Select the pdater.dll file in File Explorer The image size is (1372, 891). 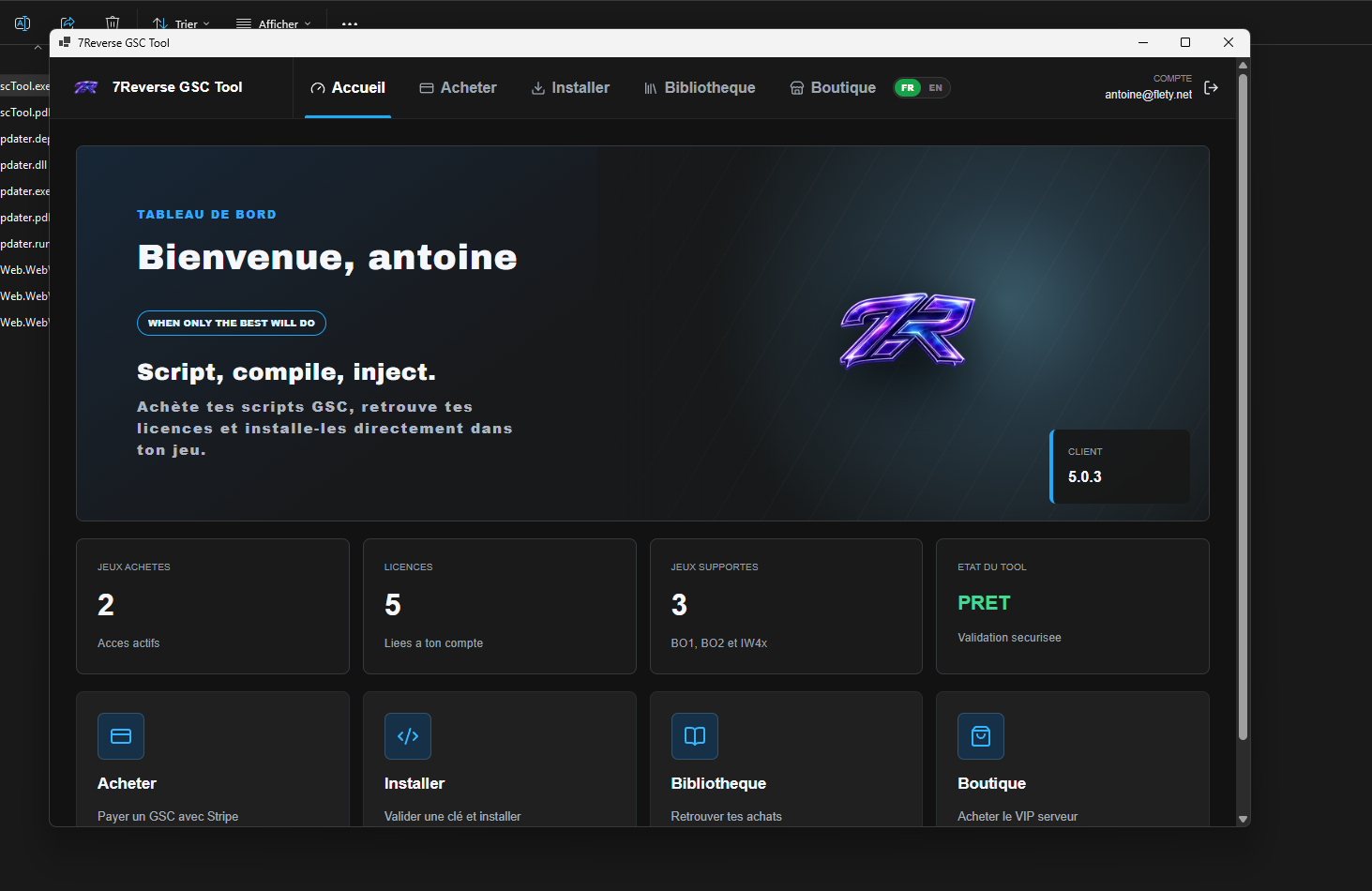(x=24, y=165)
